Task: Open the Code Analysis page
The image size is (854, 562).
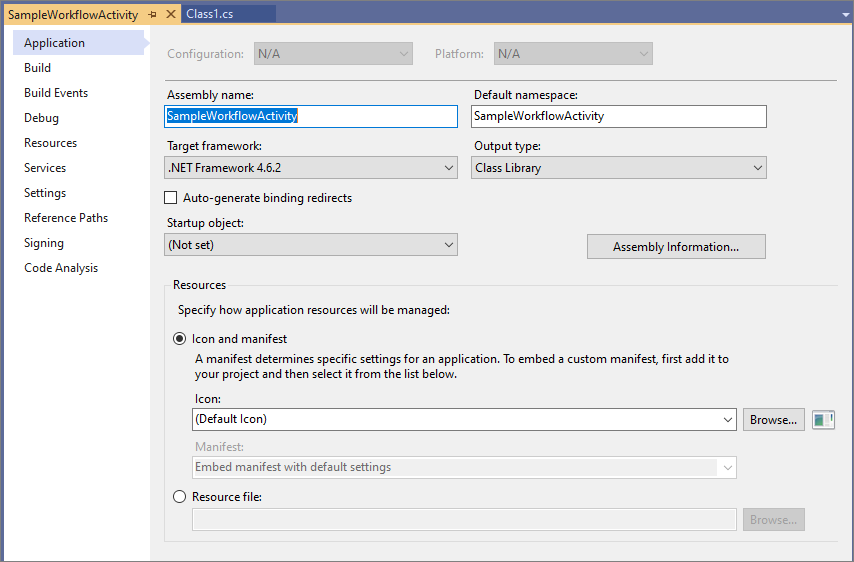Action: [61, 268]
